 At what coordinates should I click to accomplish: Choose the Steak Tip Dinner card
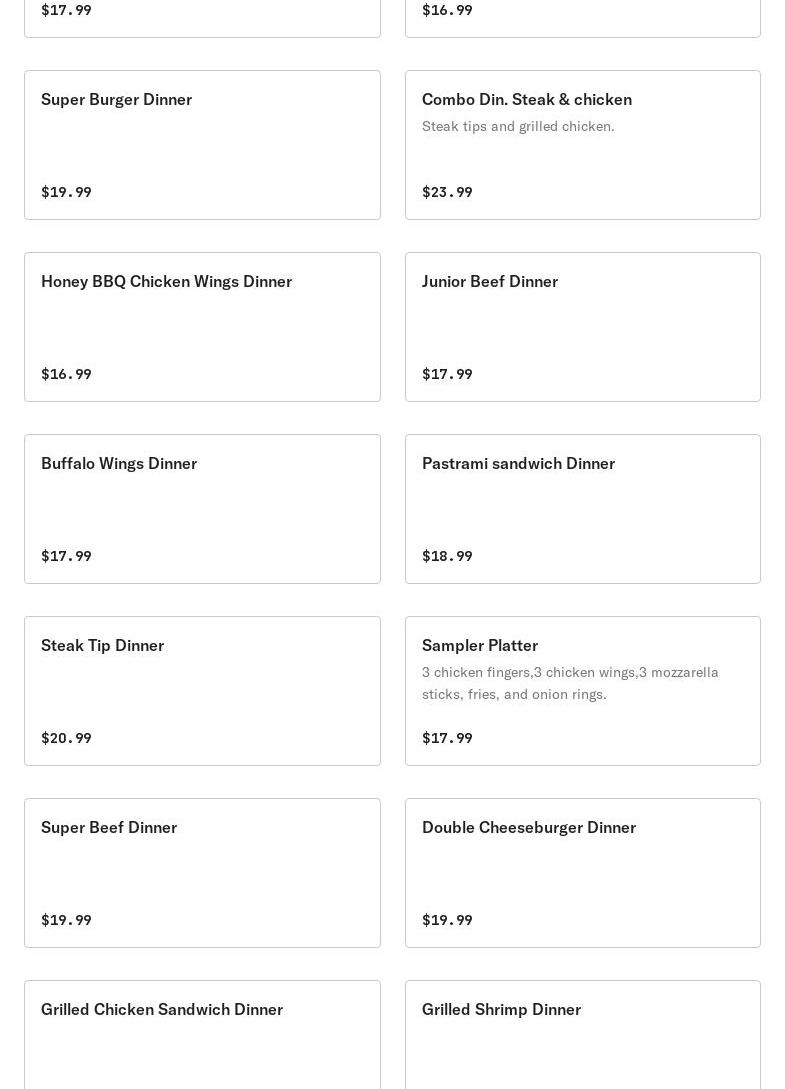coord(202,690)
